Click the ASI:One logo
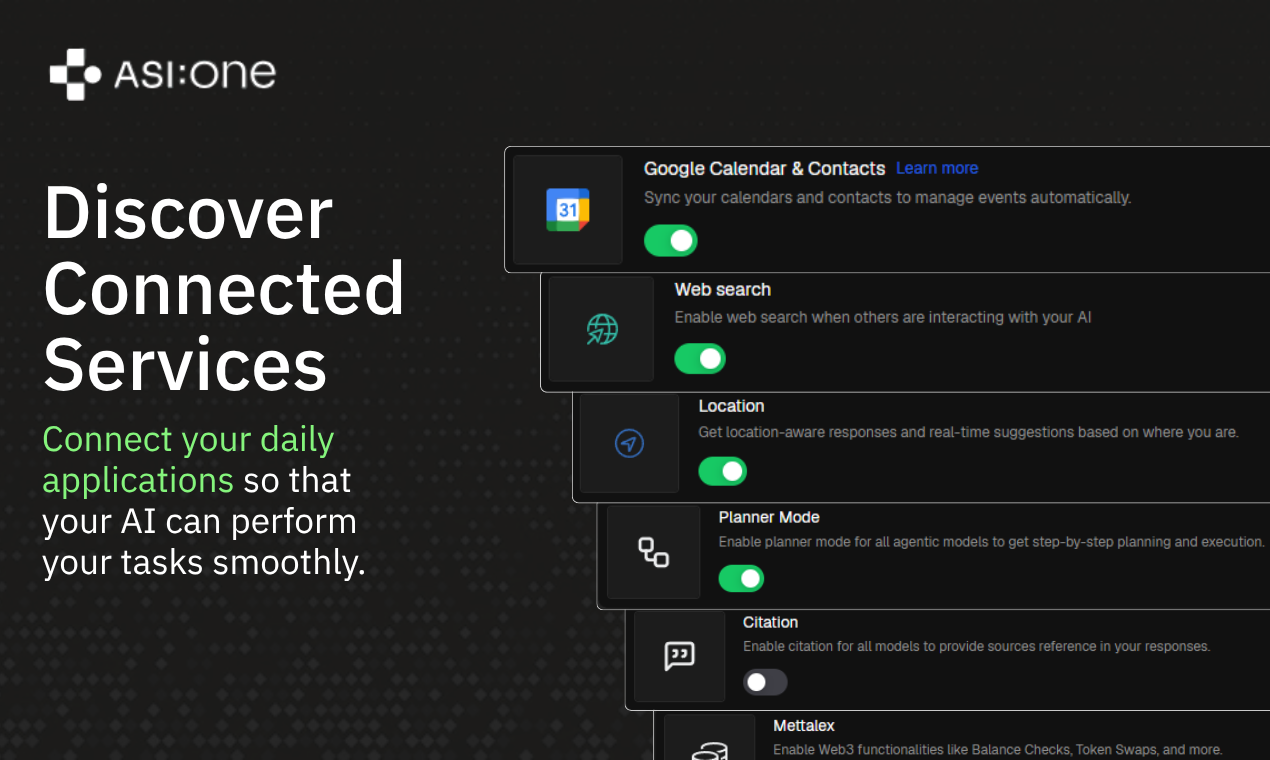 click(x=163, y=74)
